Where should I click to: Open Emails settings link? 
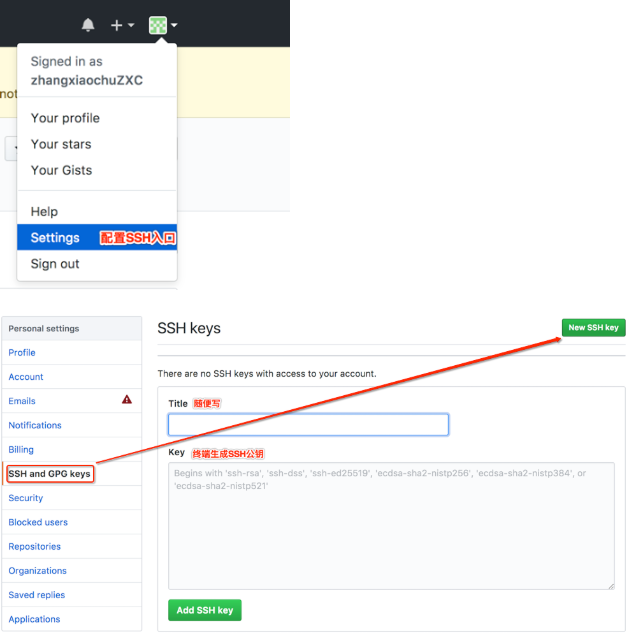22,401
